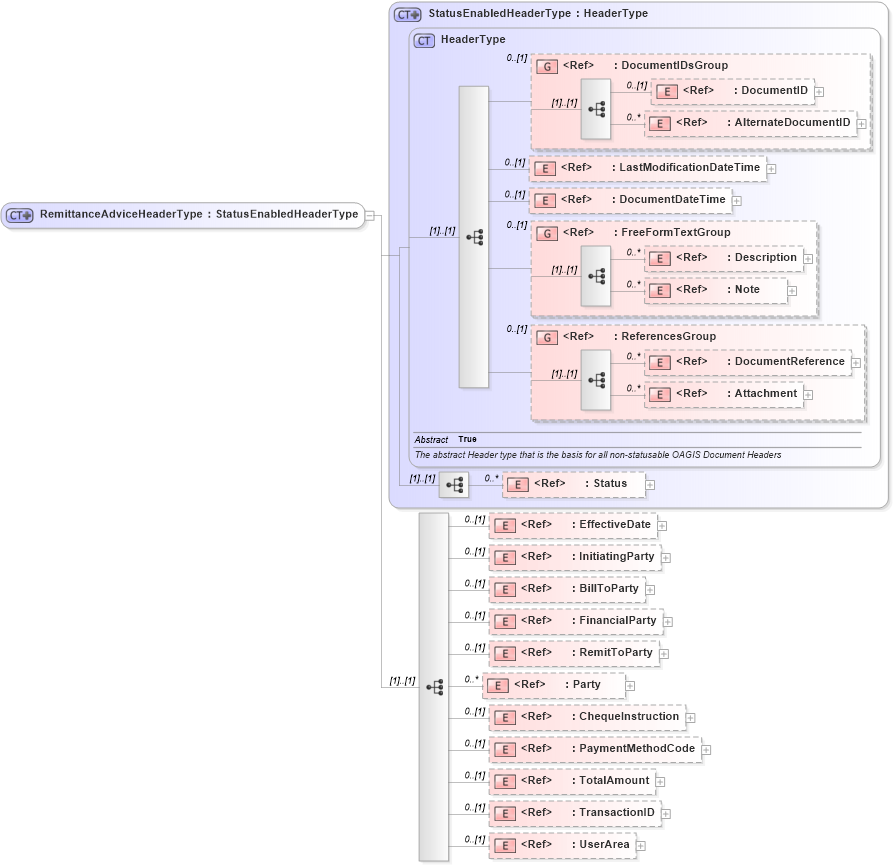Select the Status element icon

[x=516, y=484]
